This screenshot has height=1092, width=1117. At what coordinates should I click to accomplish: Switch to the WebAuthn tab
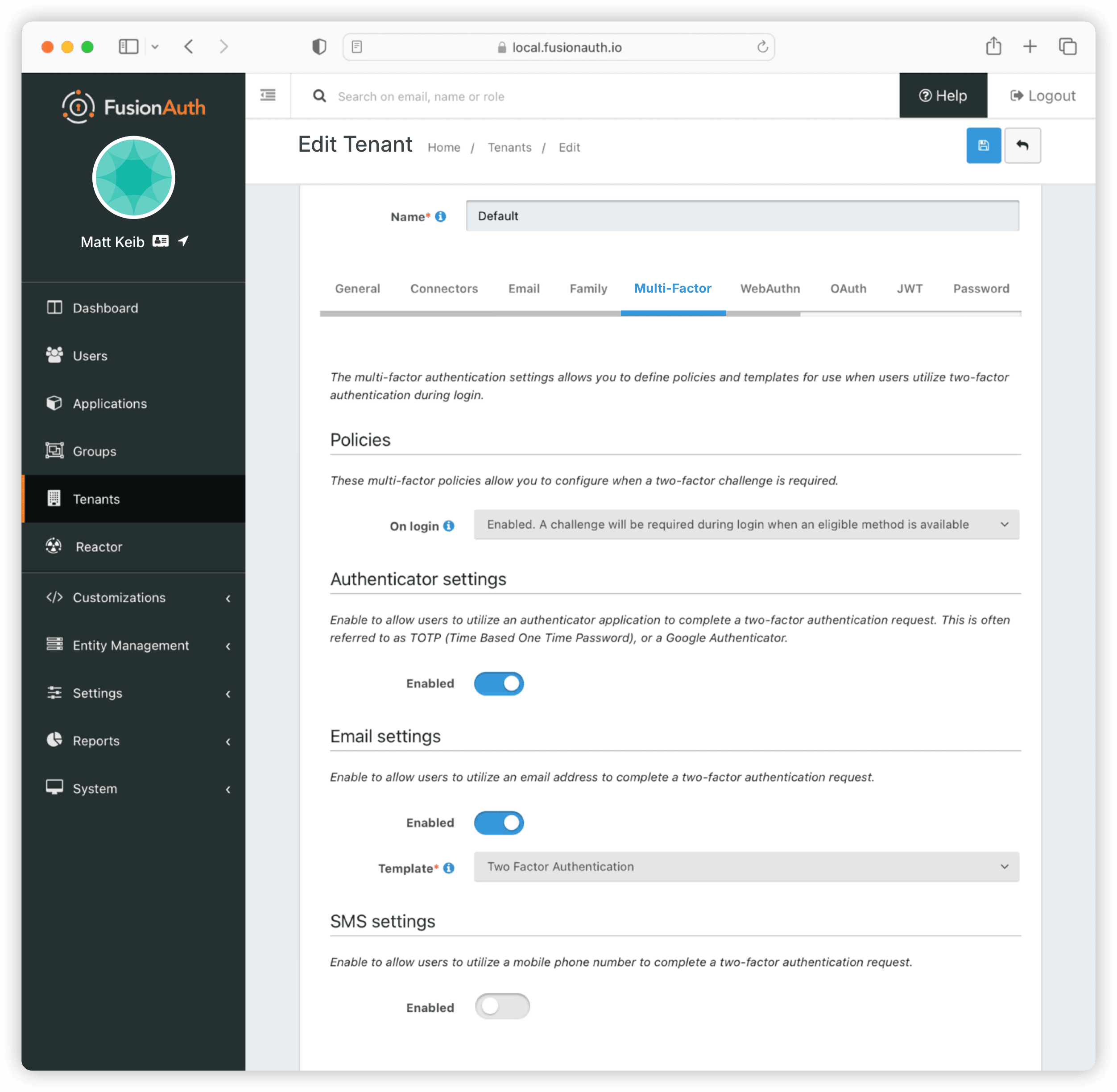(770, 288)
